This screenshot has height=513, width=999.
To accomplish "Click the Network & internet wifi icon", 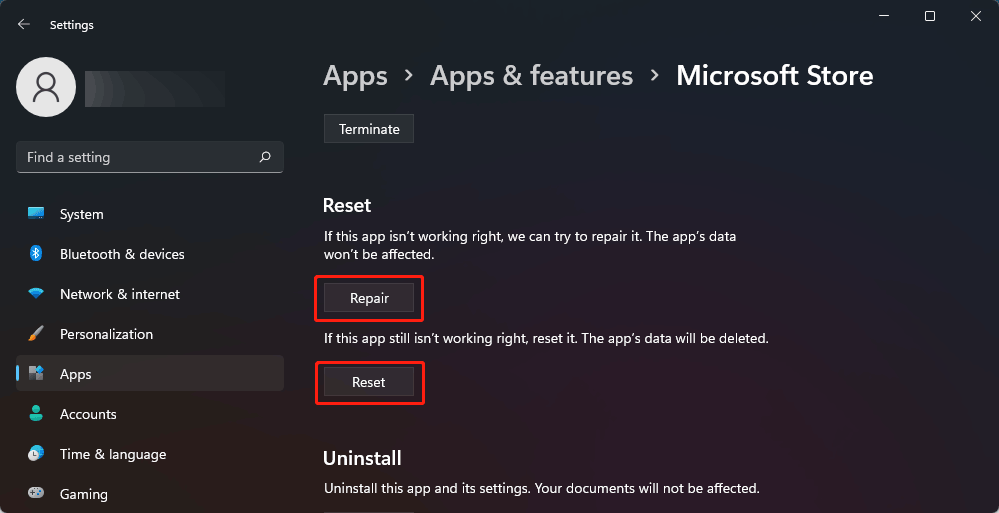I will point(36,294).
